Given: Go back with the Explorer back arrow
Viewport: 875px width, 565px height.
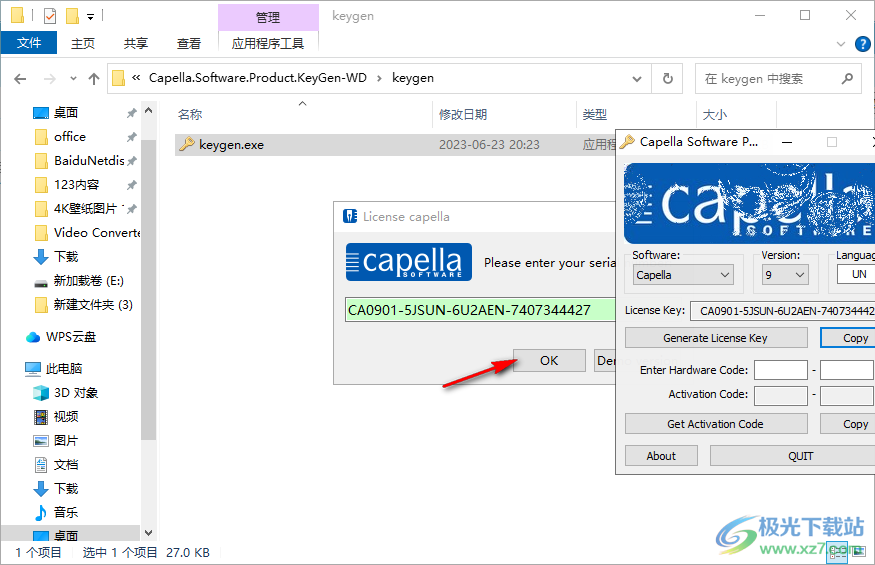Looking at the screenshot, I should [x=20, y=79].
